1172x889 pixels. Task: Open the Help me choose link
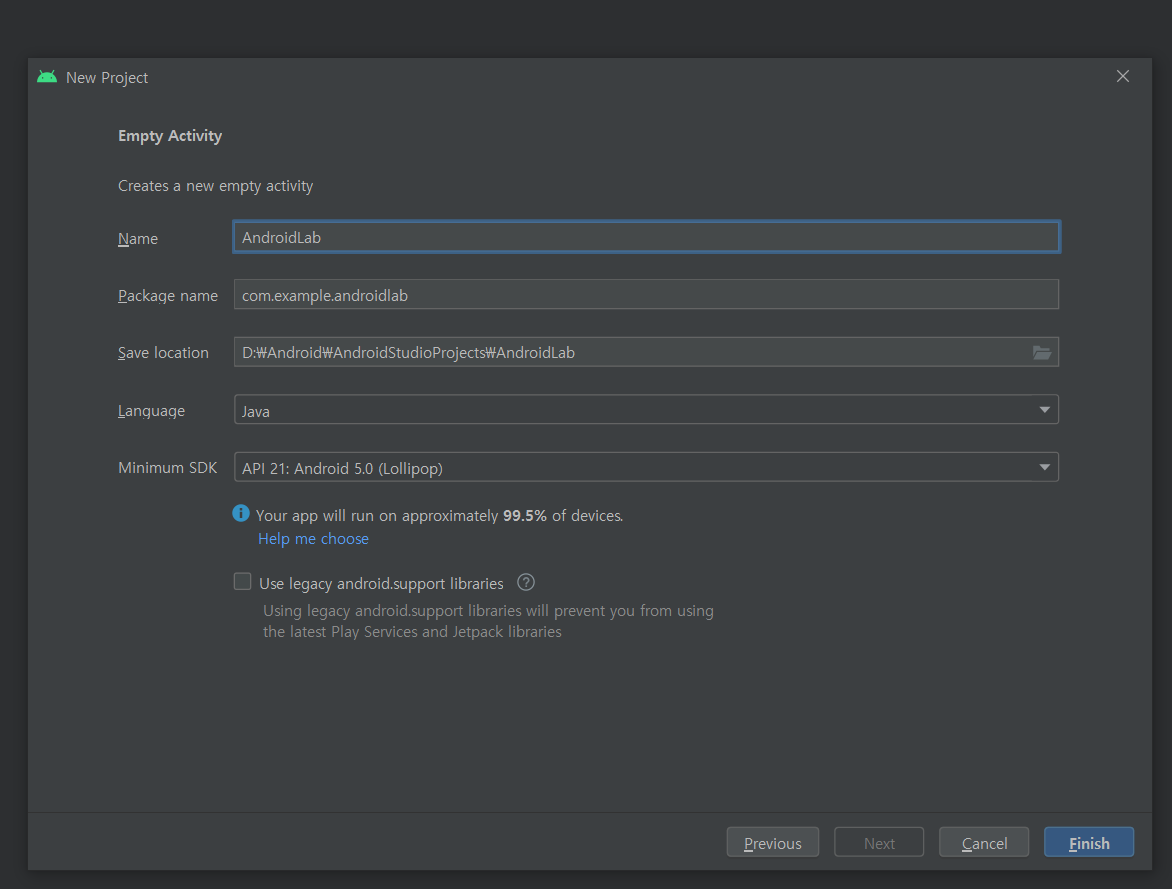pyautogui.click(x=313, y=538)
